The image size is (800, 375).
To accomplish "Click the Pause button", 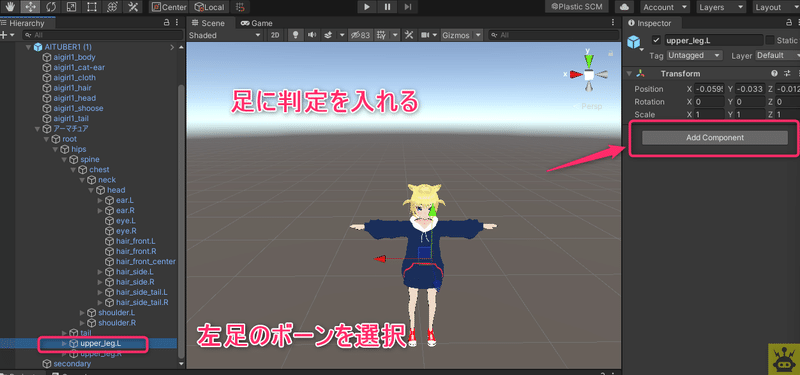I will point(387,7).
